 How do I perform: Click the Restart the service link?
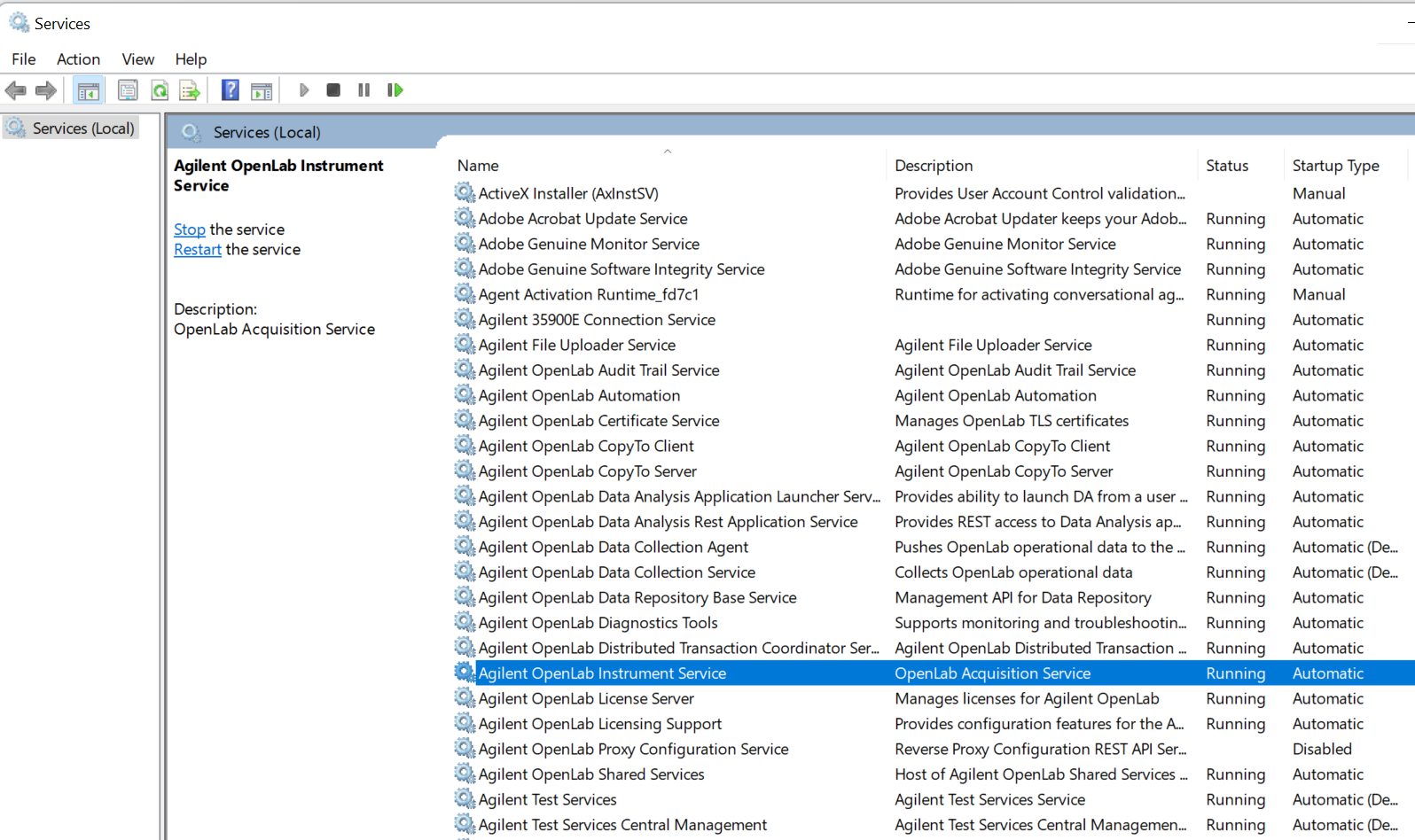coord(198,250)
